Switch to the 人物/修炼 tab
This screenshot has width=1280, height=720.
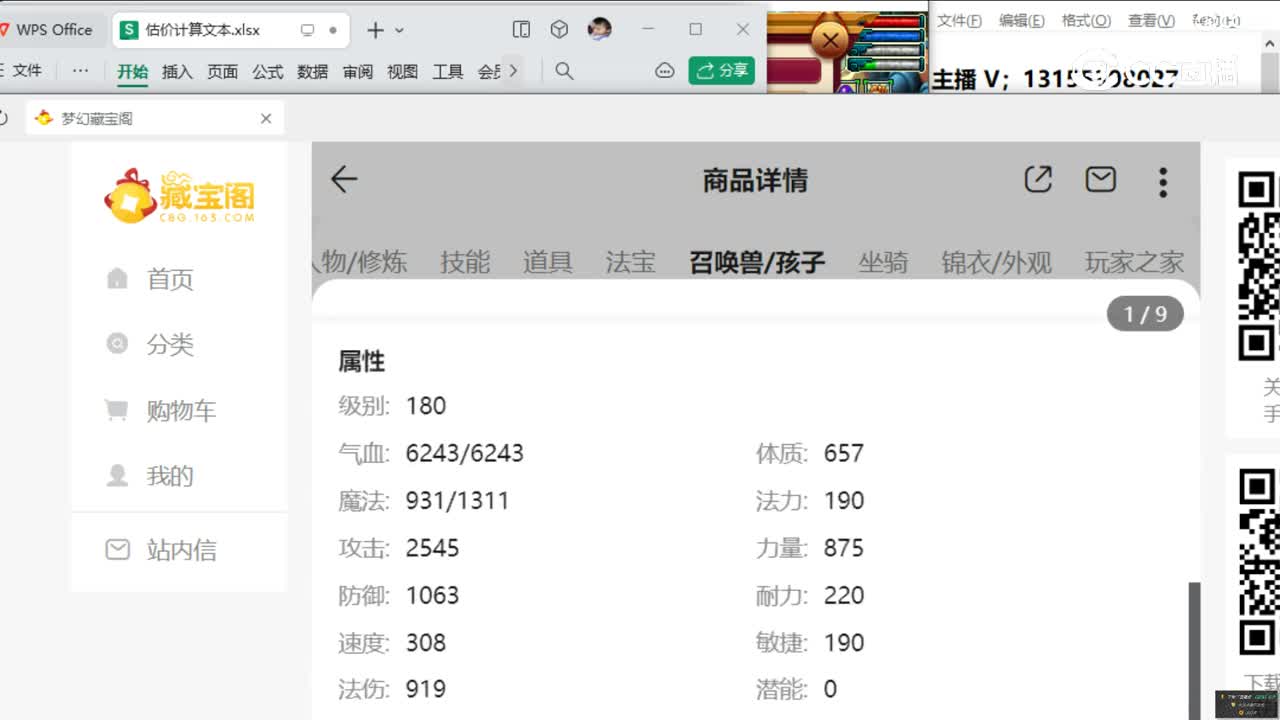[360, 262]
